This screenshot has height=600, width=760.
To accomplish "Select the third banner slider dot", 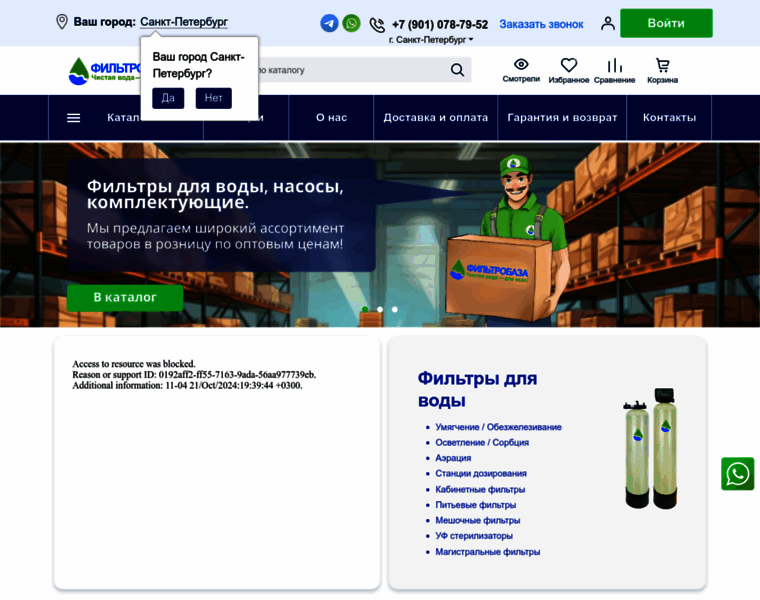I will (x=395, y=309).
